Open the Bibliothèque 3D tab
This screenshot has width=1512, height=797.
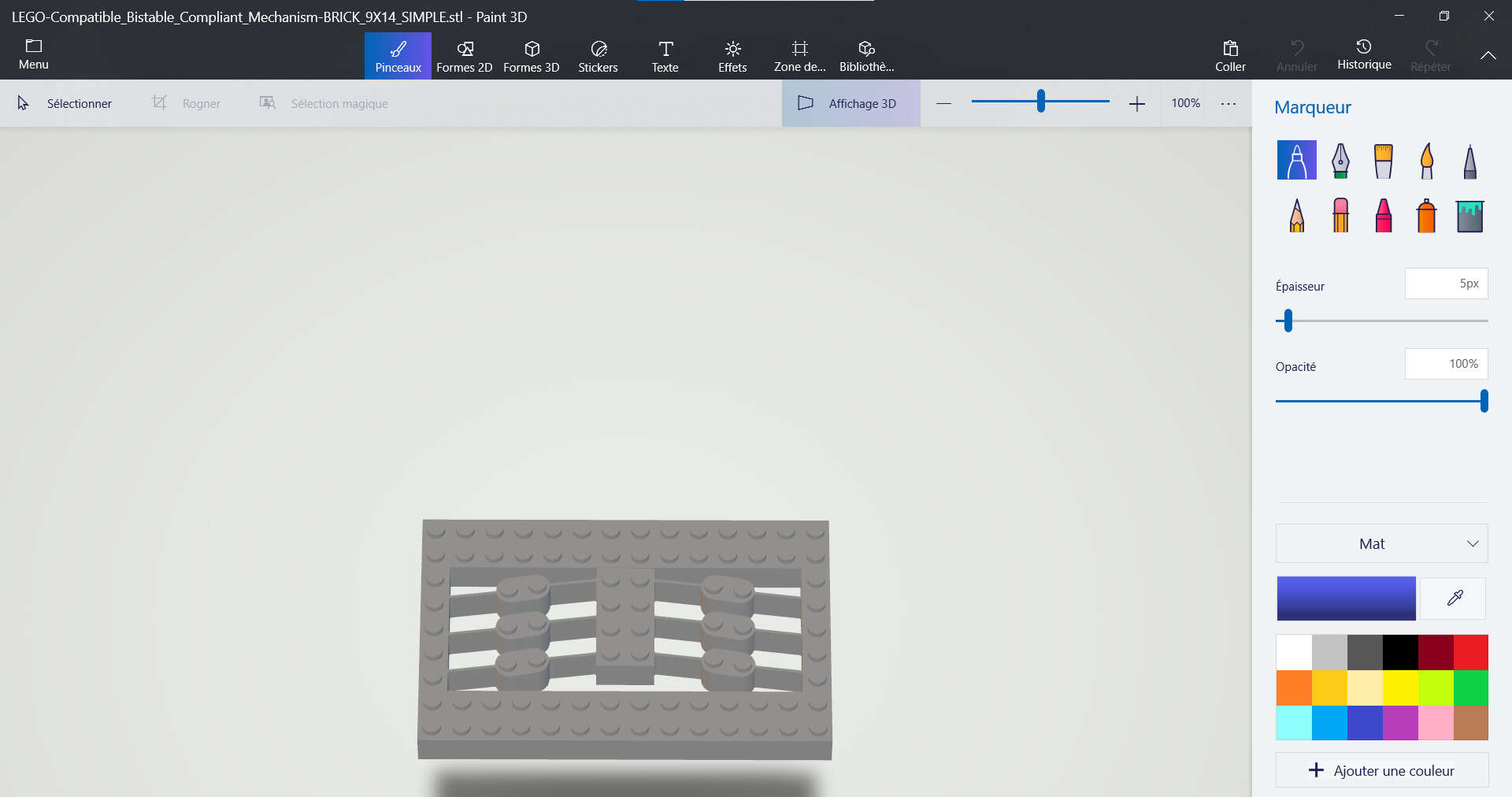(866, 56)
